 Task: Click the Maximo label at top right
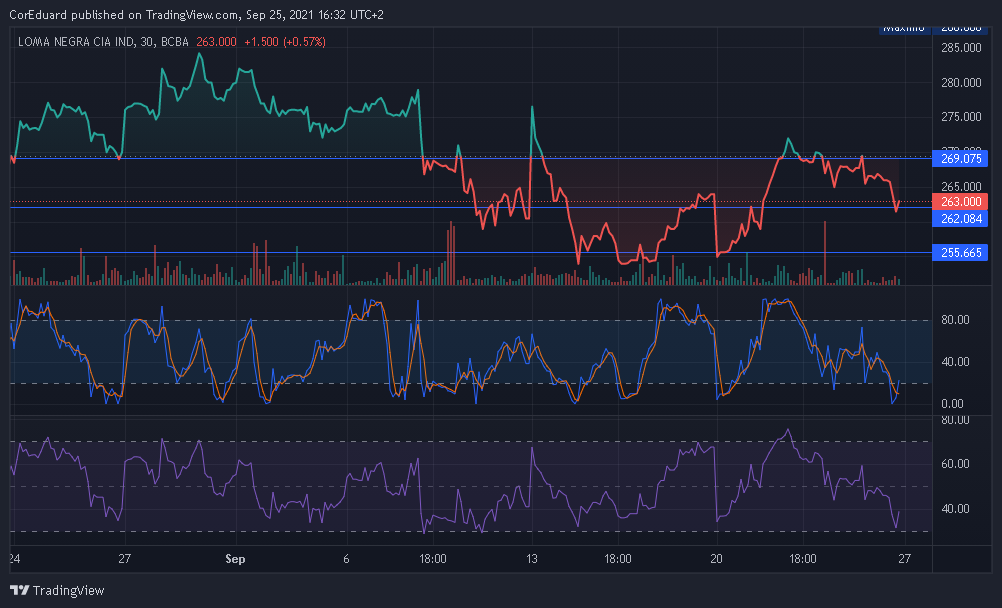[x=905, y=28]
